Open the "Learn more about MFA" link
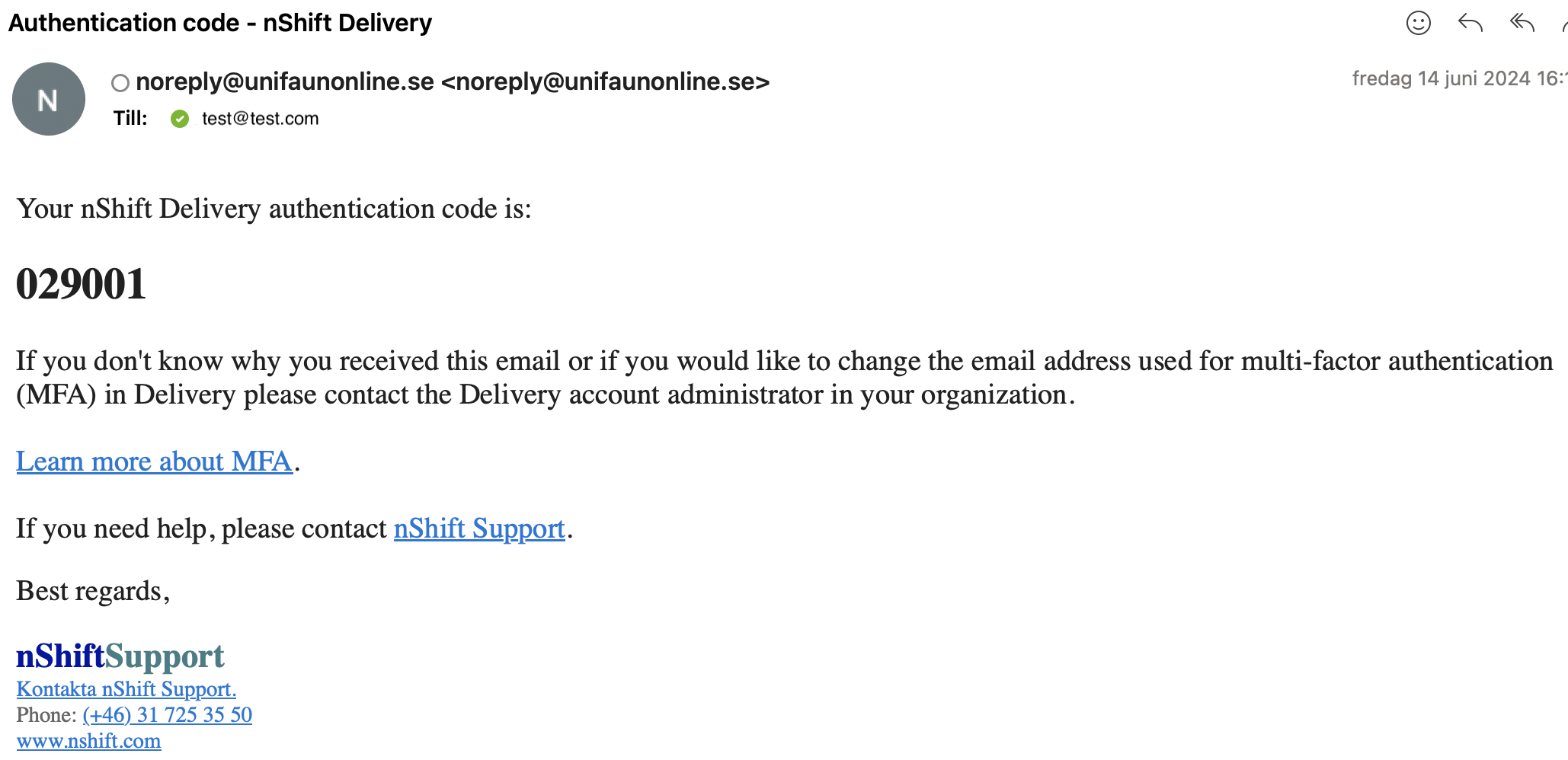1568x760 pixels. [x=154, y=461]
